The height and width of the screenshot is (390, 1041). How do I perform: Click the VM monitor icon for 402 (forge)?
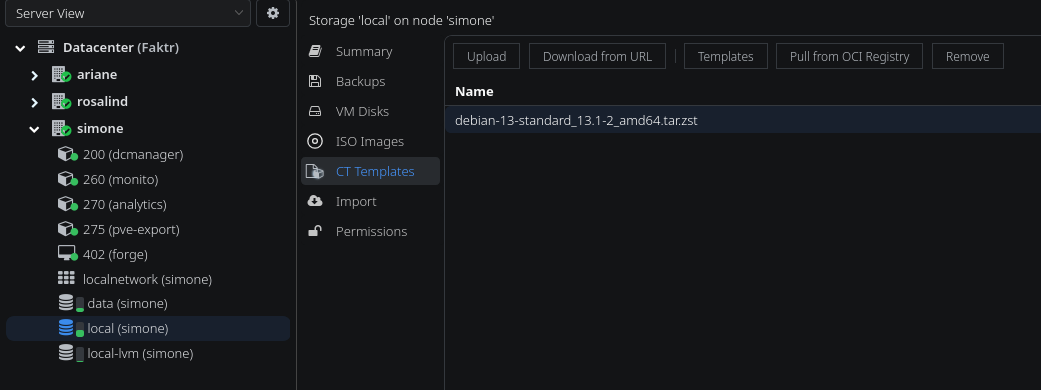click(x=67, y=254)
